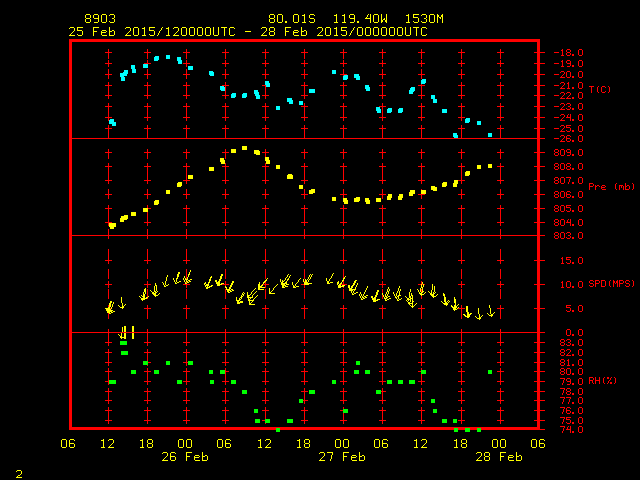Click the RH(%) humidity axis label

coord(602,381)
